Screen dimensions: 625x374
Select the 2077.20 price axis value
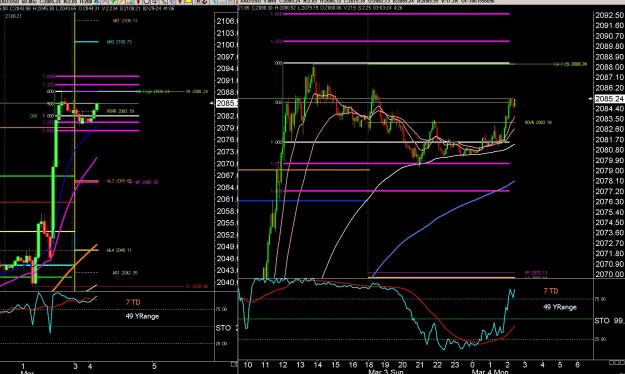(x=609, y=191)
